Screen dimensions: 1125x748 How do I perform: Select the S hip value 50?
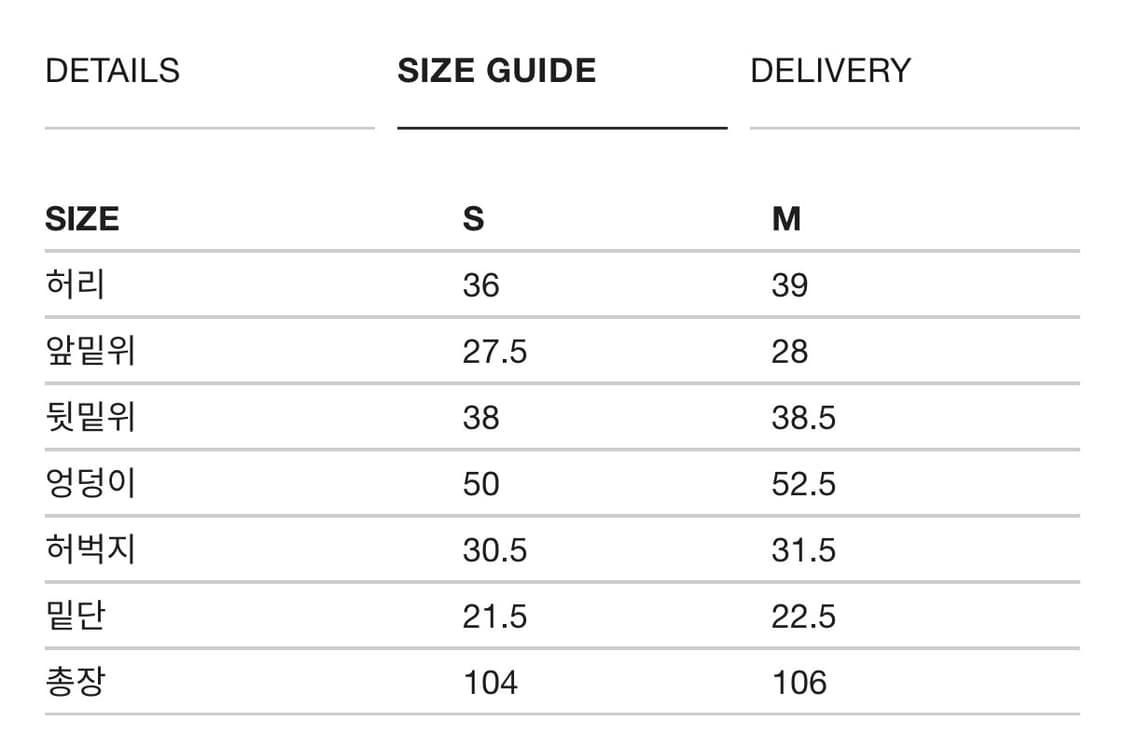480,484
